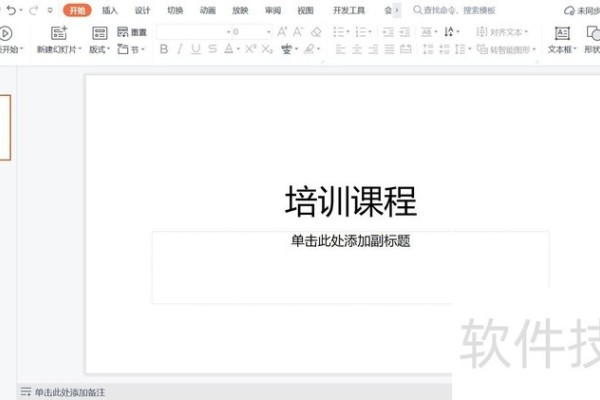Click the increase paragraph spacing icon

[428, 49]
